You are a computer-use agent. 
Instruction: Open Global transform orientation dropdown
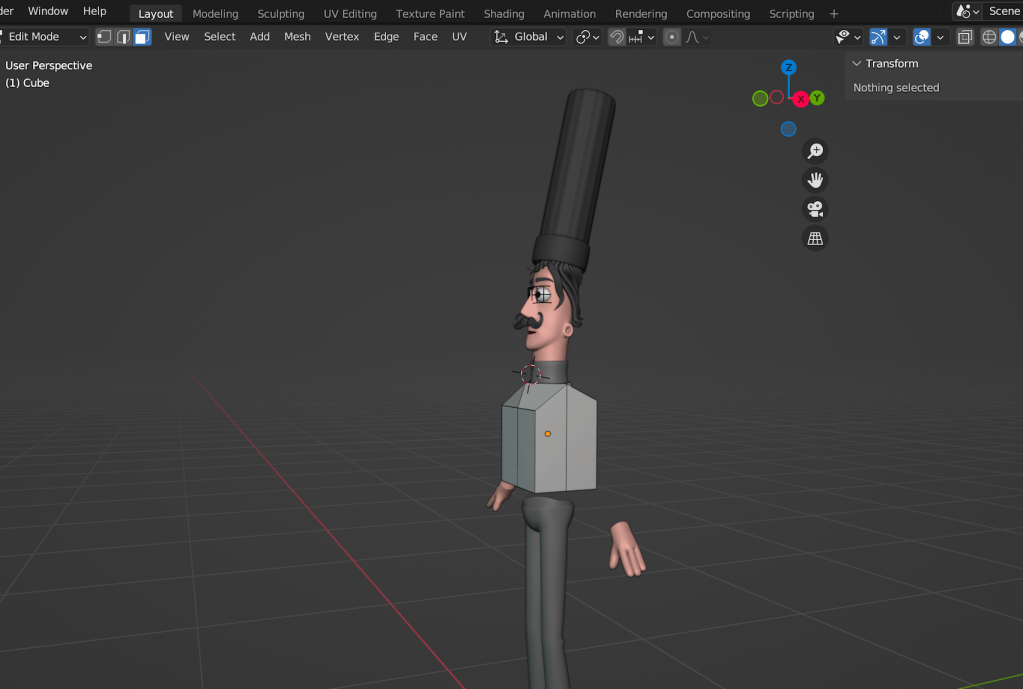530,37
